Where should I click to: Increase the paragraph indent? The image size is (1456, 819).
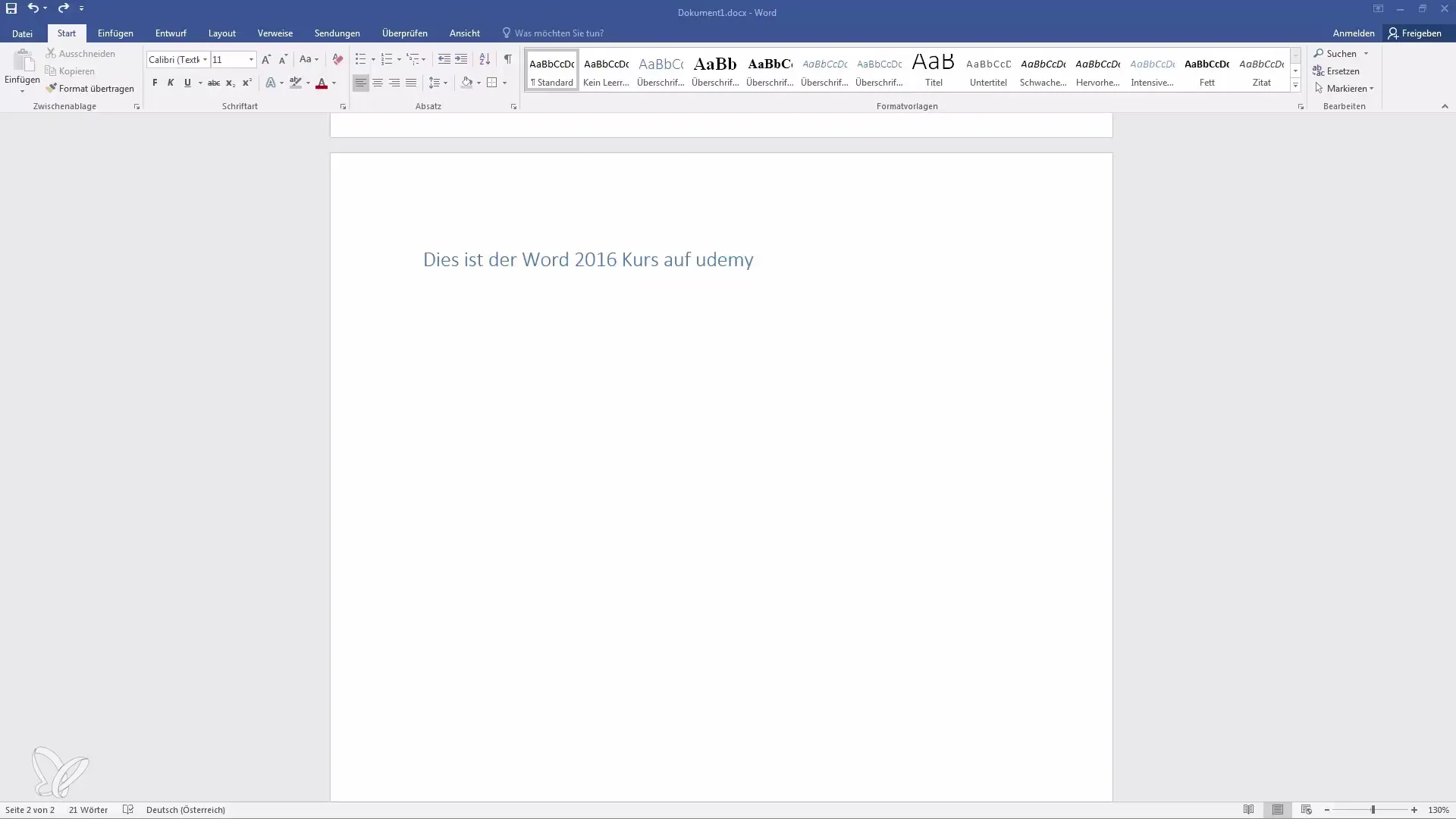[461, 59]
